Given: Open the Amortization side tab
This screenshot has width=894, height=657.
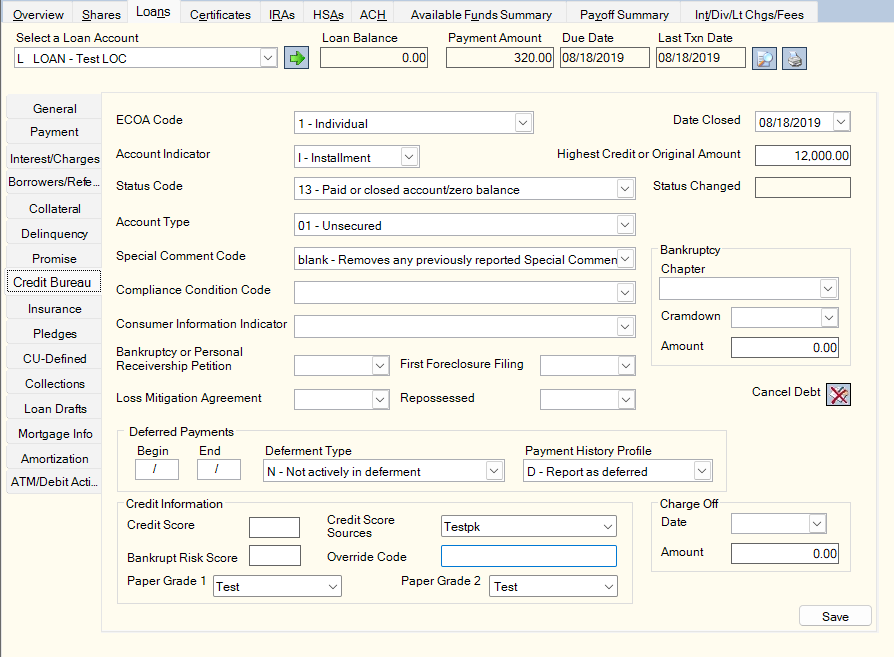Looking at the screenshot, I should click(54, 459).
